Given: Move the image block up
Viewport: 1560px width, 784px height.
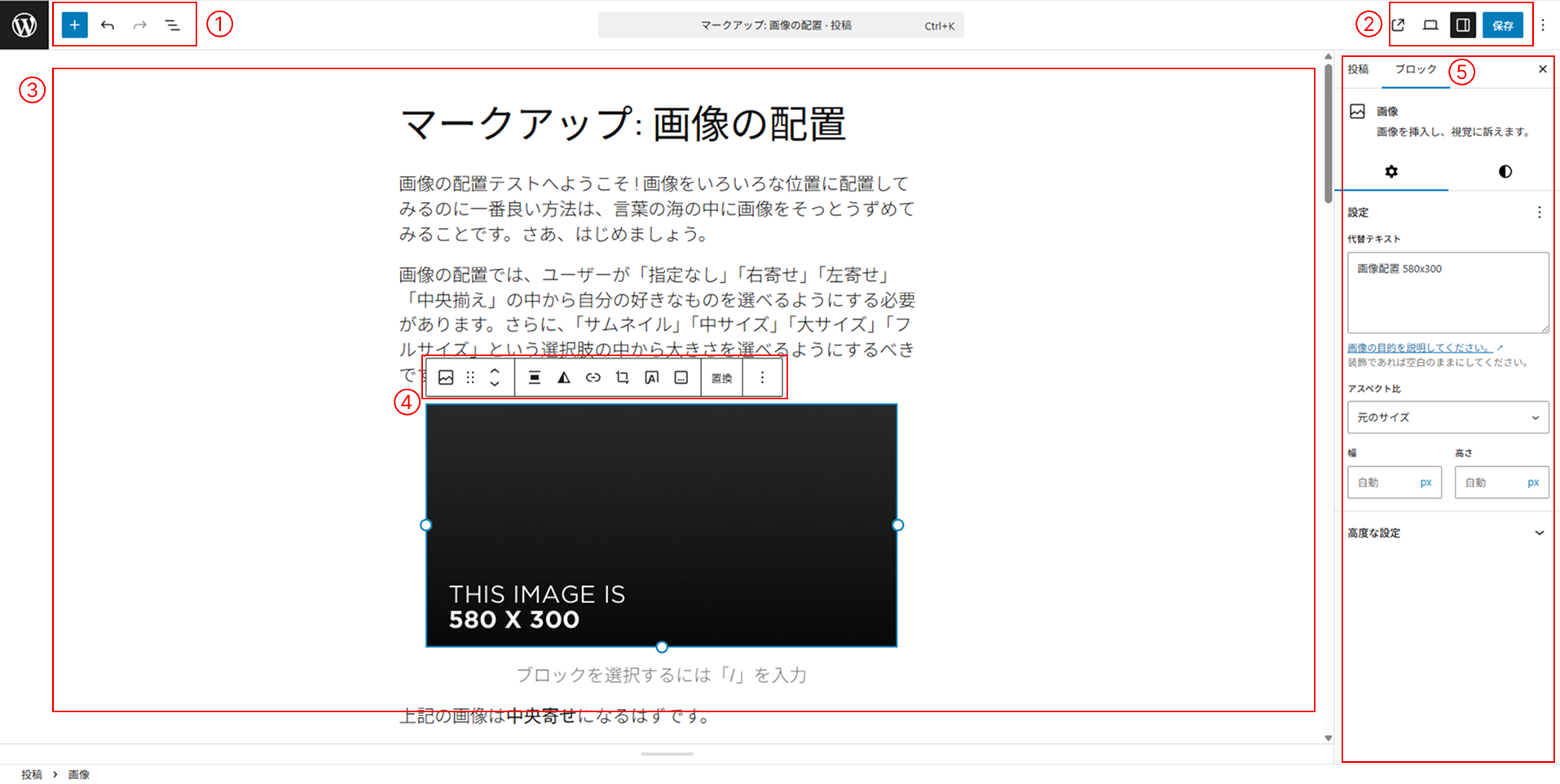Looking at the screenshot, I should (495, 371).
